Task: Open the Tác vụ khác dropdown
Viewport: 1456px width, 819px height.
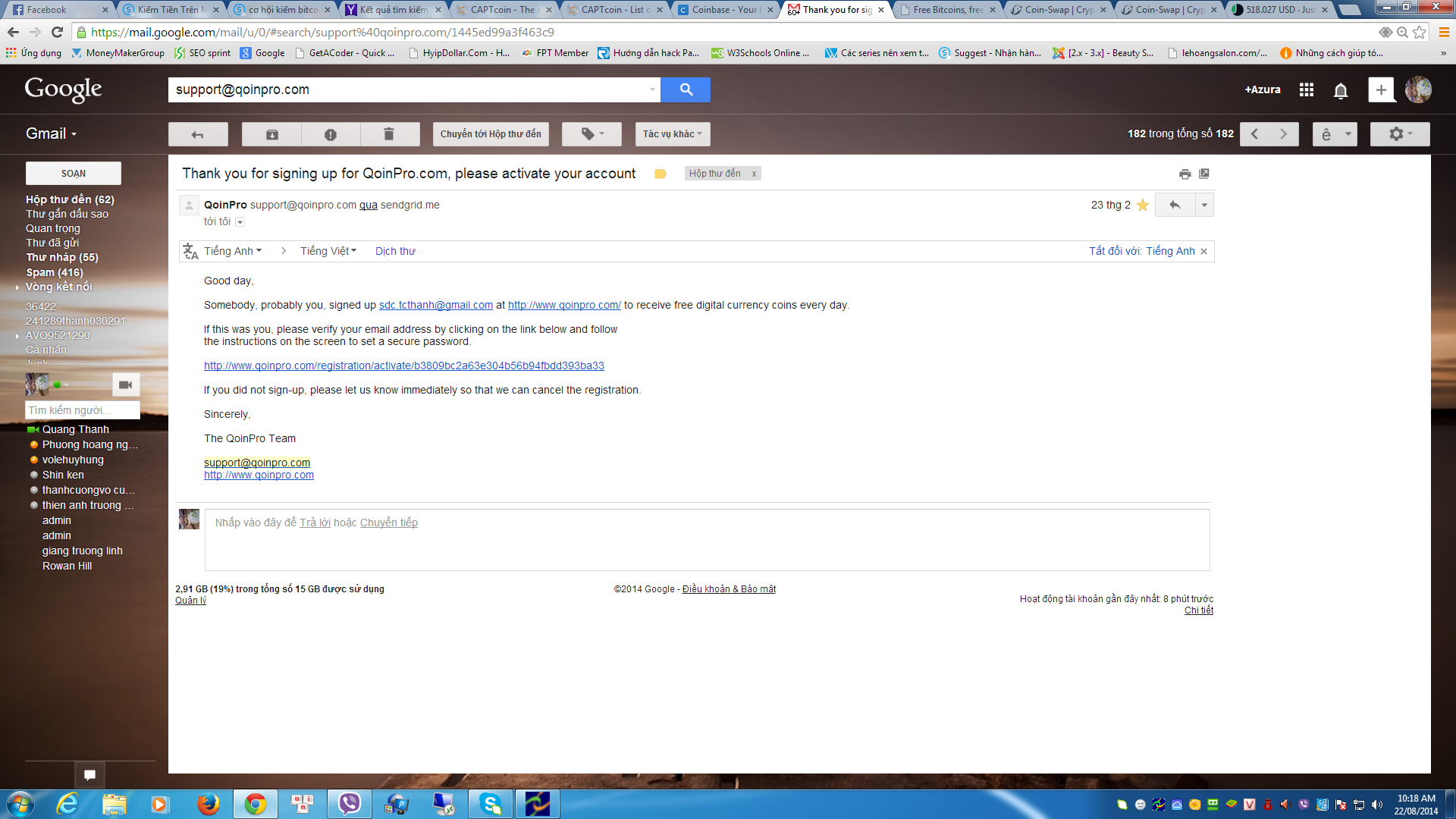Action: pos(672,134)
